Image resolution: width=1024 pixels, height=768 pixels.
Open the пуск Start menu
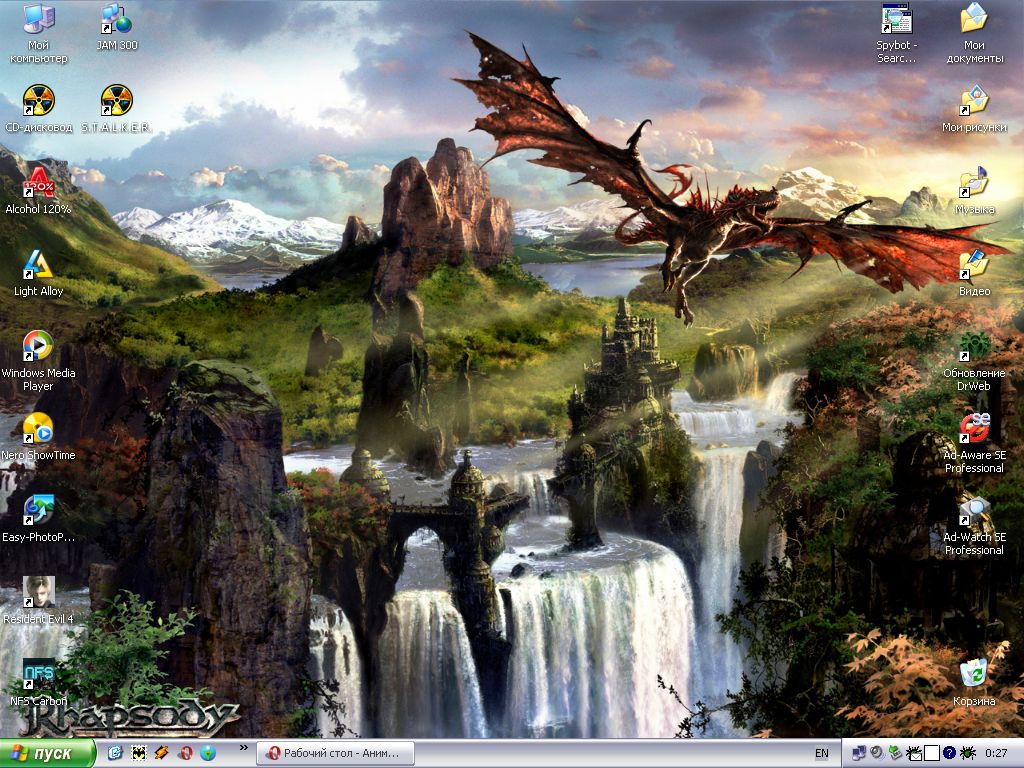[x=48, y=754]
